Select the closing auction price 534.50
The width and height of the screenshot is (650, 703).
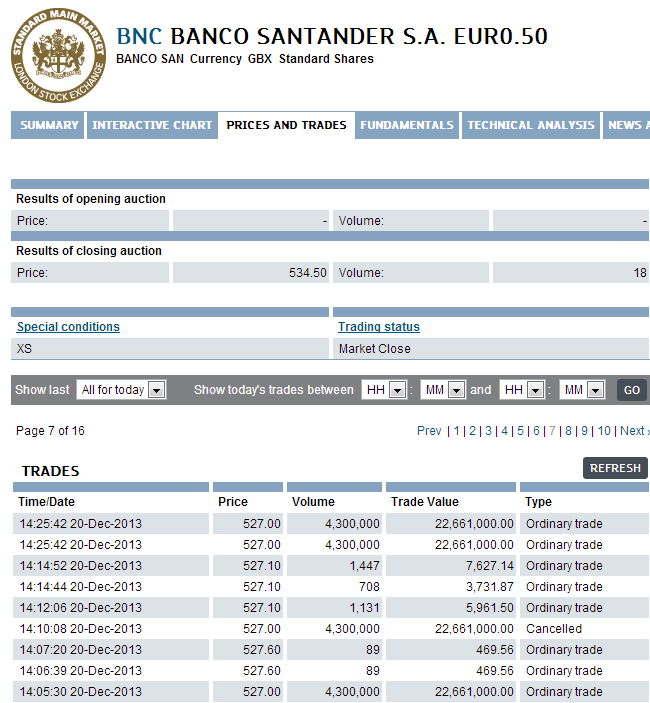coord(308,273)
